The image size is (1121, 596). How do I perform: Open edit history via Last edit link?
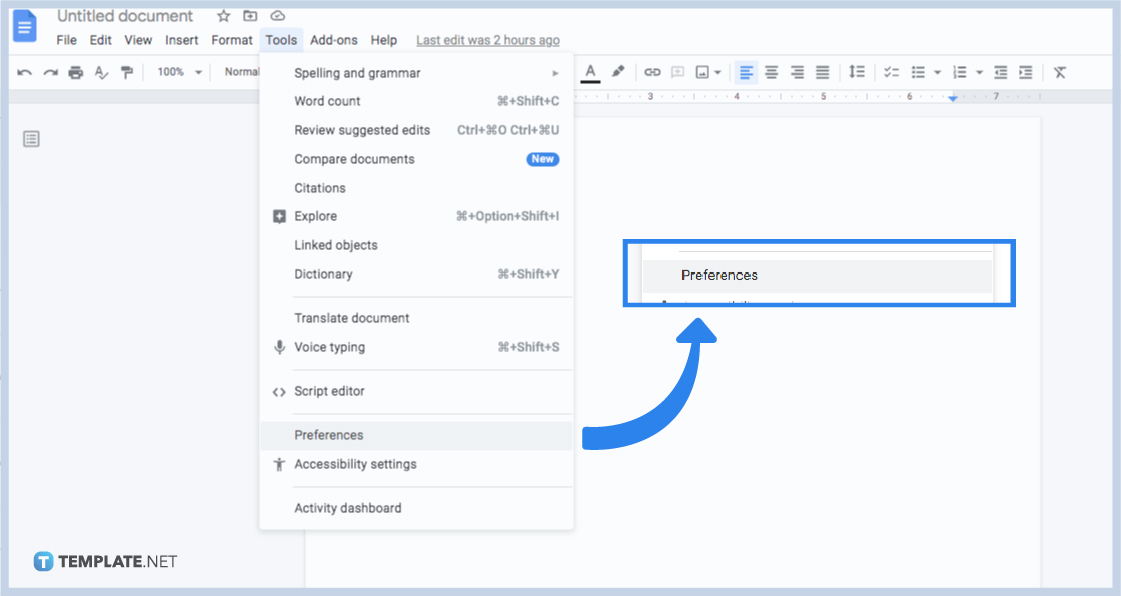coord(487,40)
